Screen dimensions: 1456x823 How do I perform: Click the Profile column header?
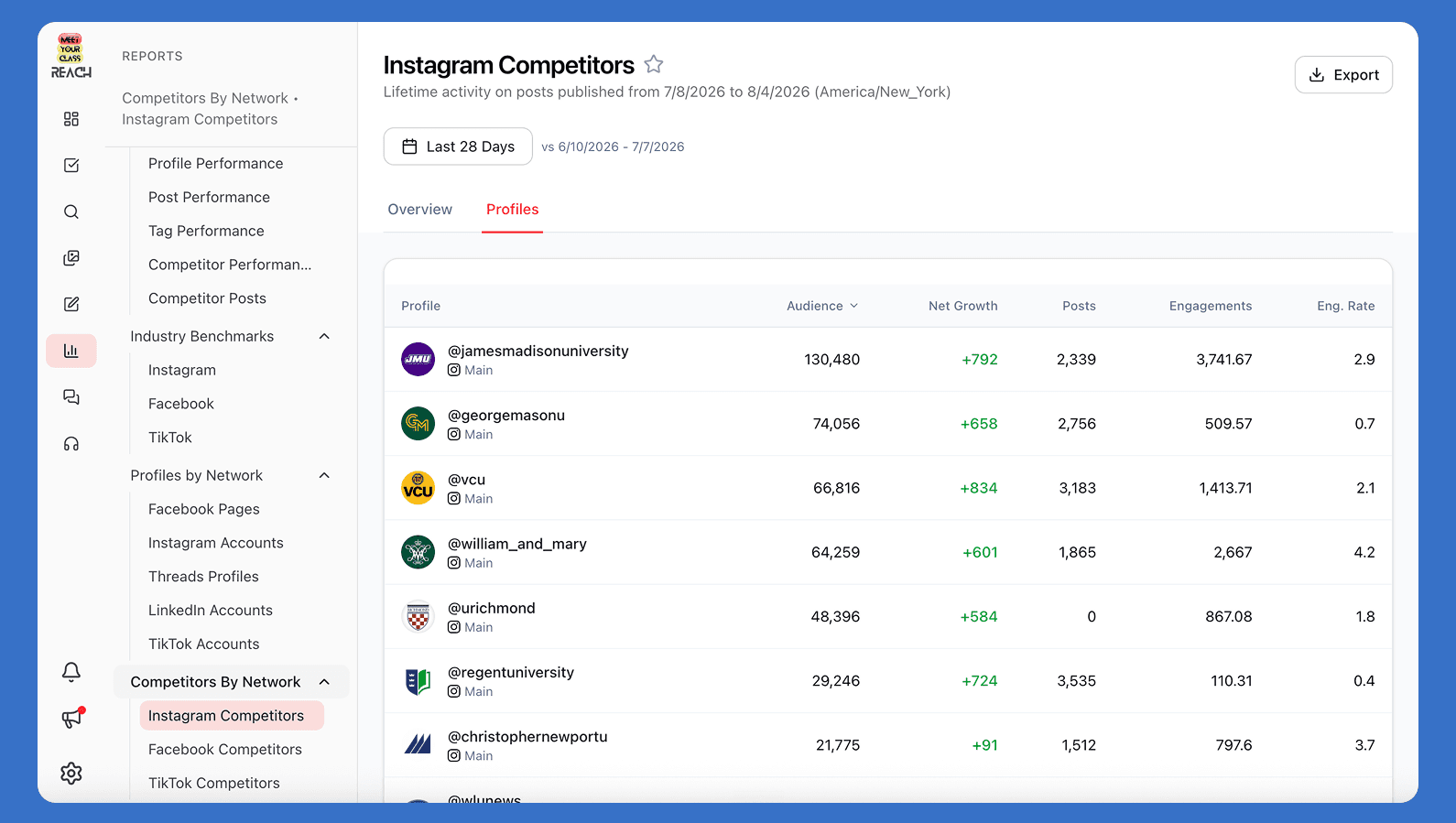tap(421, 306)
